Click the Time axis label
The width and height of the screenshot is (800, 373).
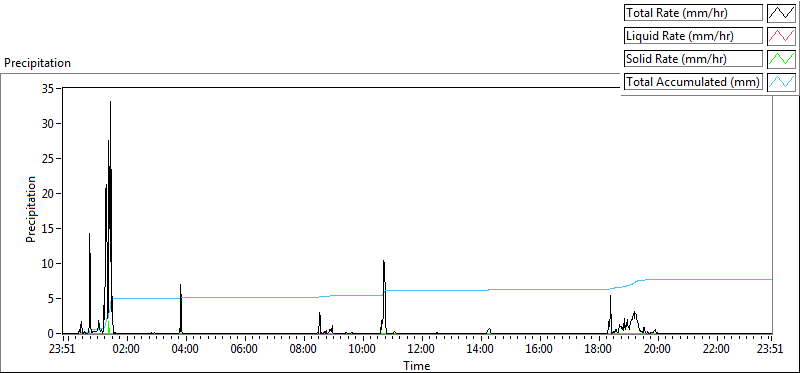pos(417,365)
